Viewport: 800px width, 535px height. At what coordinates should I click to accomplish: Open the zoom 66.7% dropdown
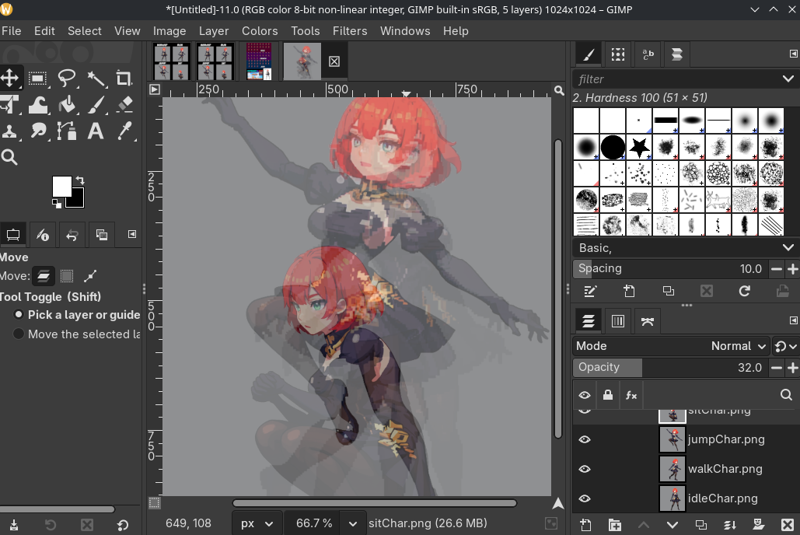(x=352, y=523)
